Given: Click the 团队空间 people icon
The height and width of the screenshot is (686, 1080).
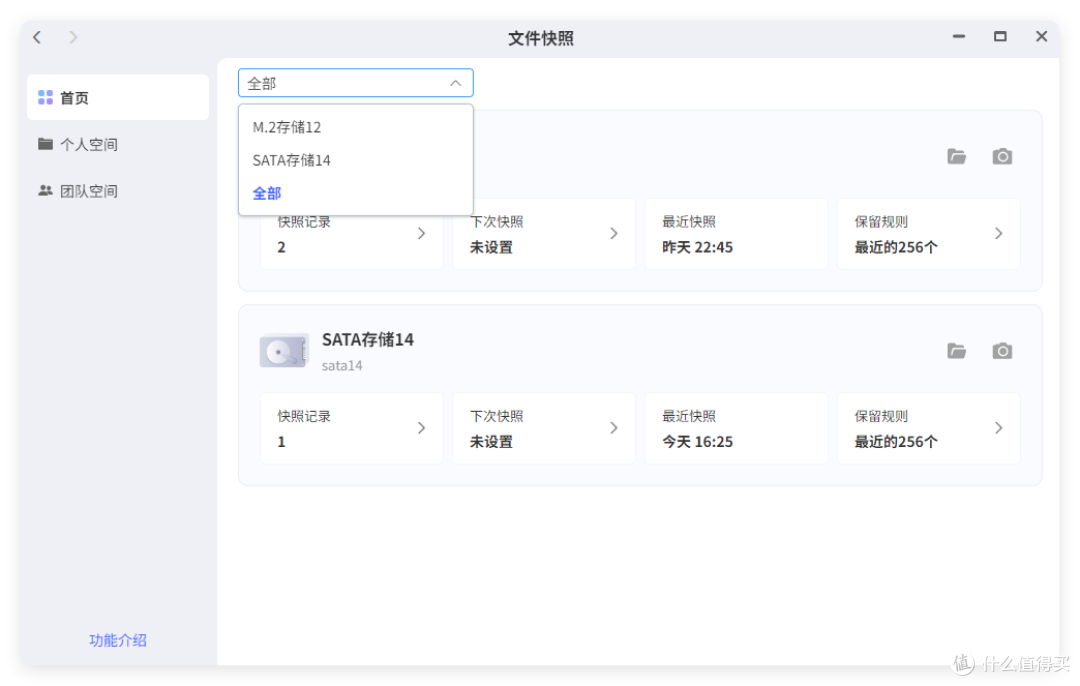Looking at the screenshot, I should (x=45, y=190).
